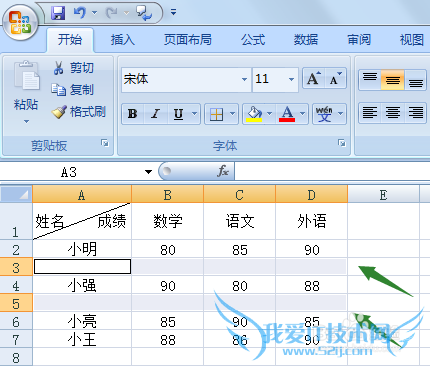This screenshot has height=366, width=430.
Task: Click the Select All corner of the sheet
Action: point(16,194)
